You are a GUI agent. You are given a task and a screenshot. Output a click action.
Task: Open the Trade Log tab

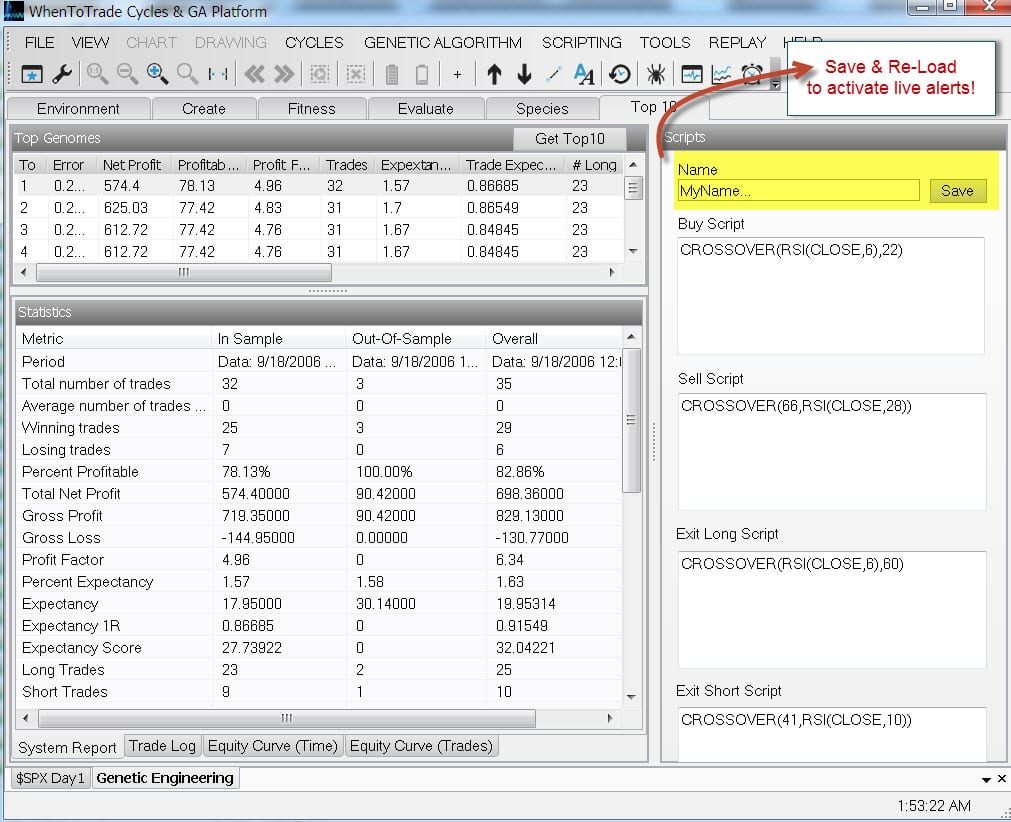point(162,746)
